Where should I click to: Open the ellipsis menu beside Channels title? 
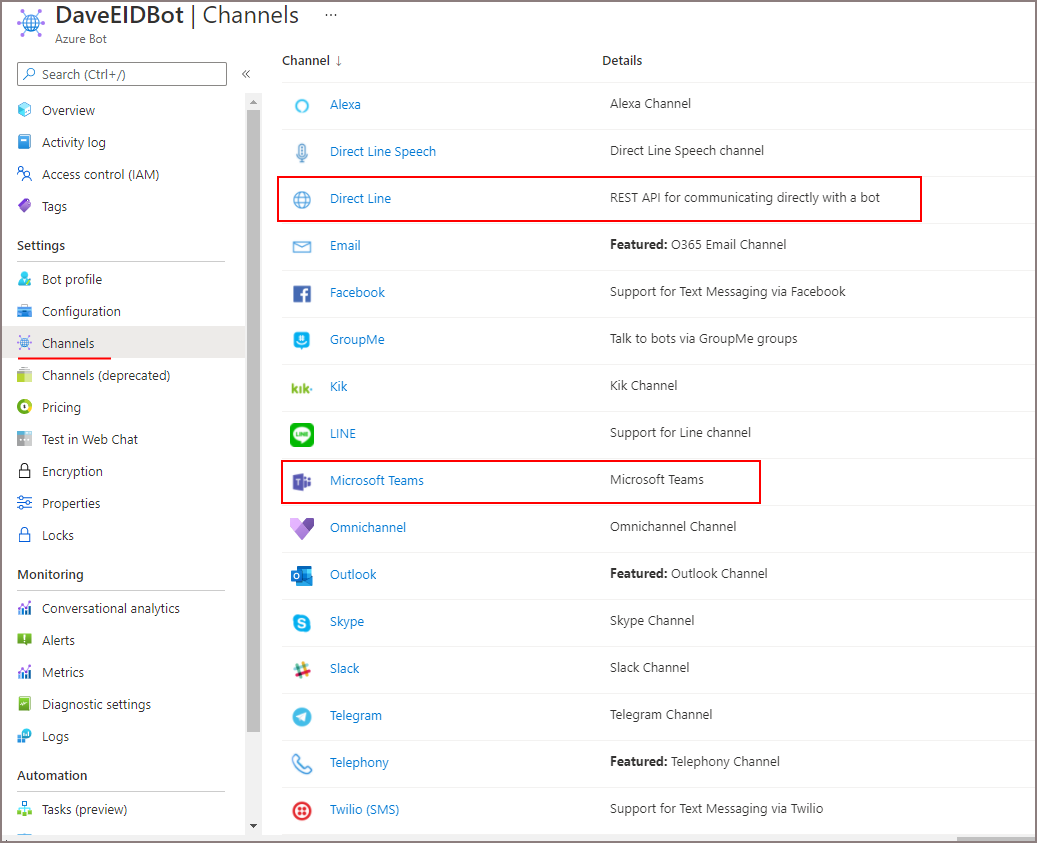point(330,14)
